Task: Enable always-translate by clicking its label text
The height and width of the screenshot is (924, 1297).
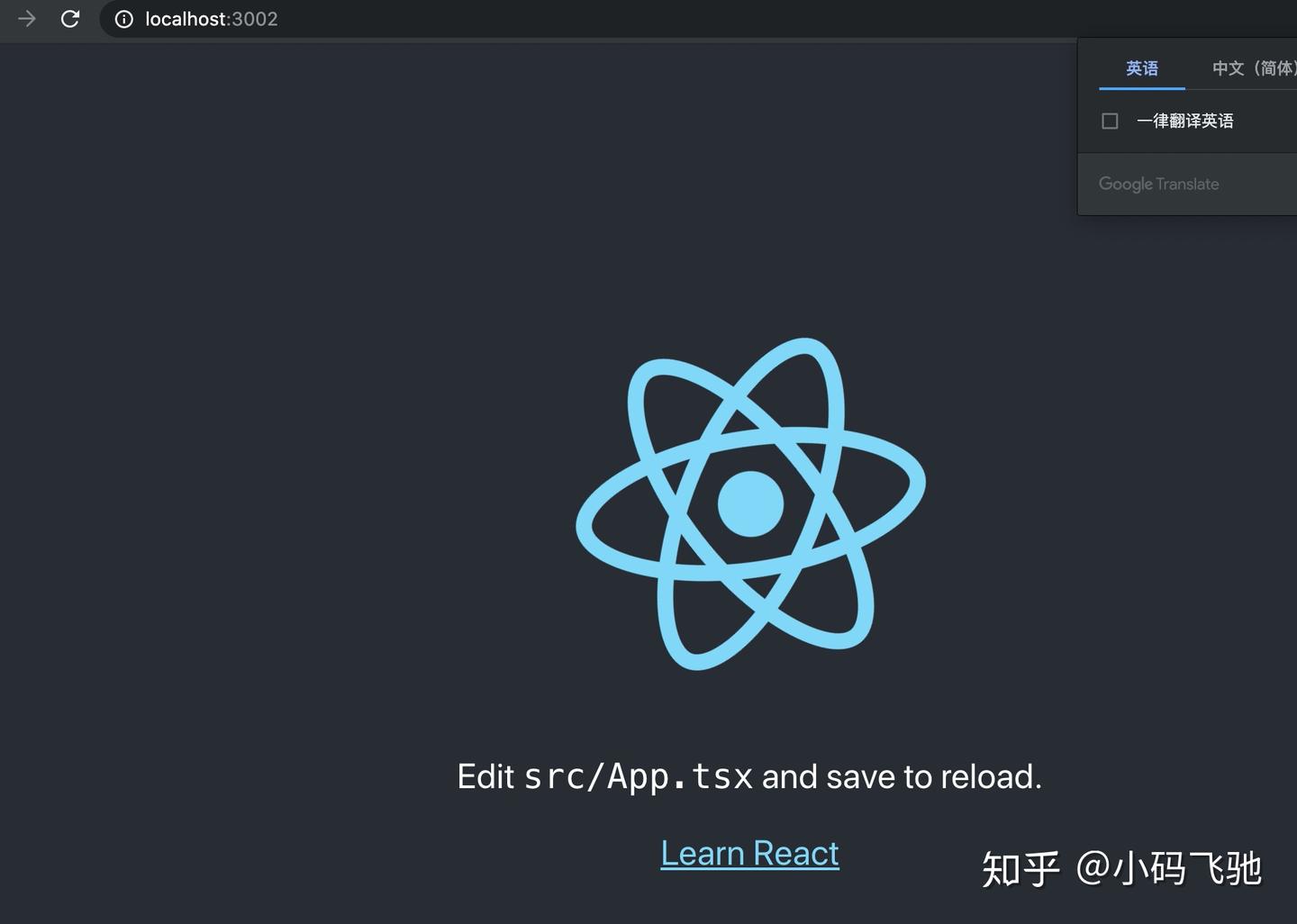Action: pos(1185,121)
